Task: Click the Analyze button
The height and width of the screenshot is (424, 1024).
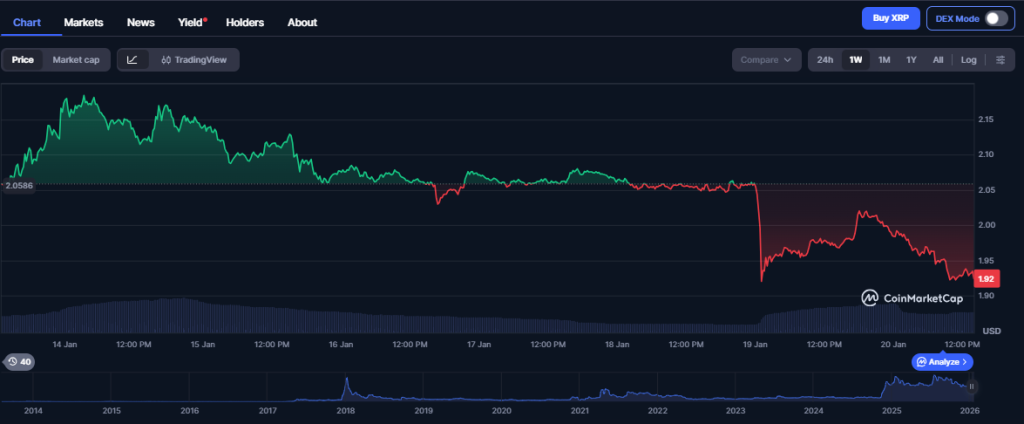Action: click(942, 362)
